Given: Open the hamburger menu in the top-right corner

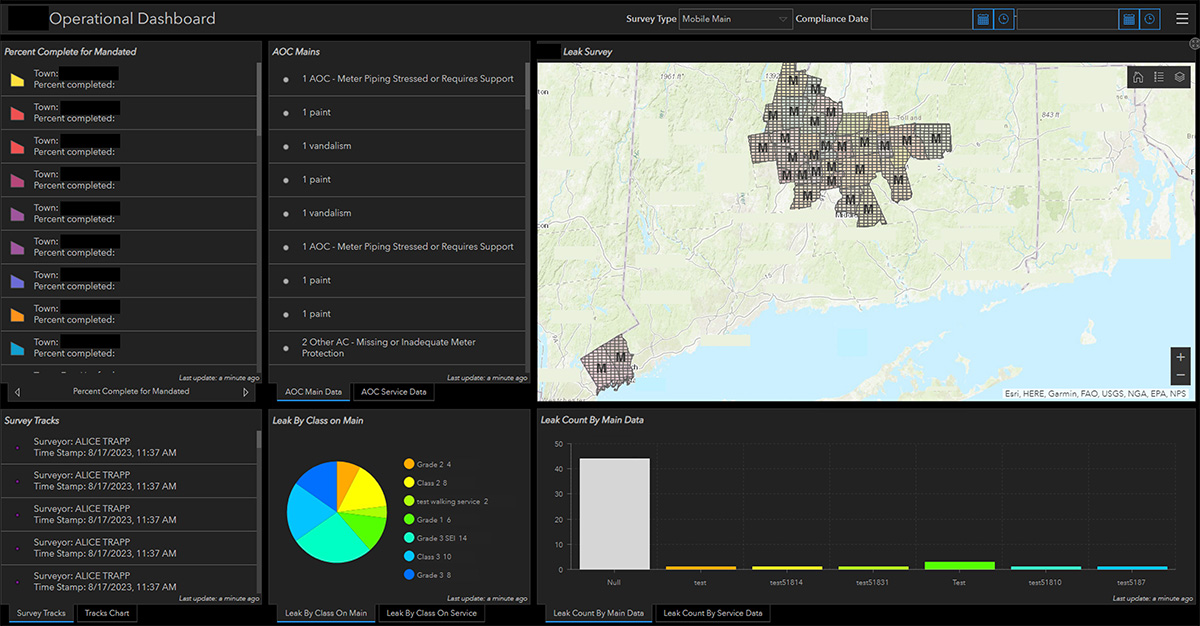Looking at the screenshot, I should point(1182,17).
